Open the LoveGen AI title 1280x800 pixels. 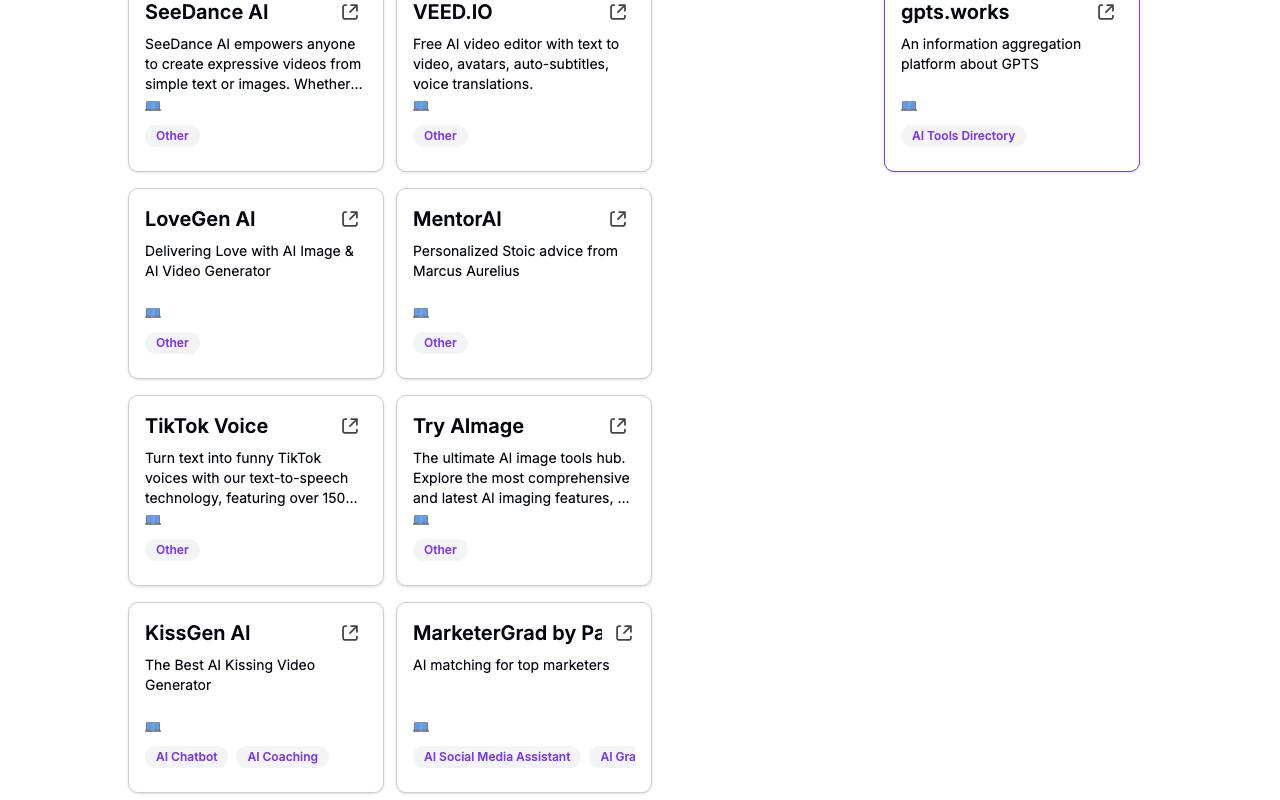click(x=200, y=219)
